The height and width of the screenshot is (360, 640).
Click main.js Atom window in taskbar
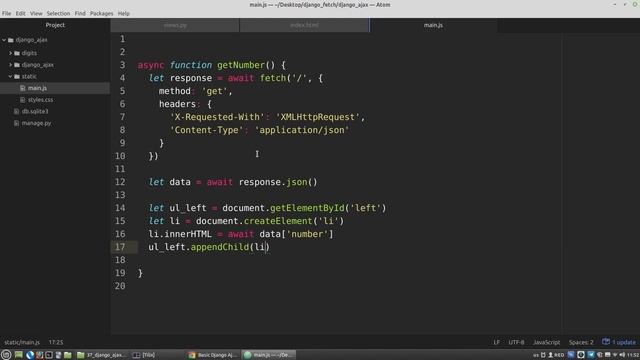(269, 355)
